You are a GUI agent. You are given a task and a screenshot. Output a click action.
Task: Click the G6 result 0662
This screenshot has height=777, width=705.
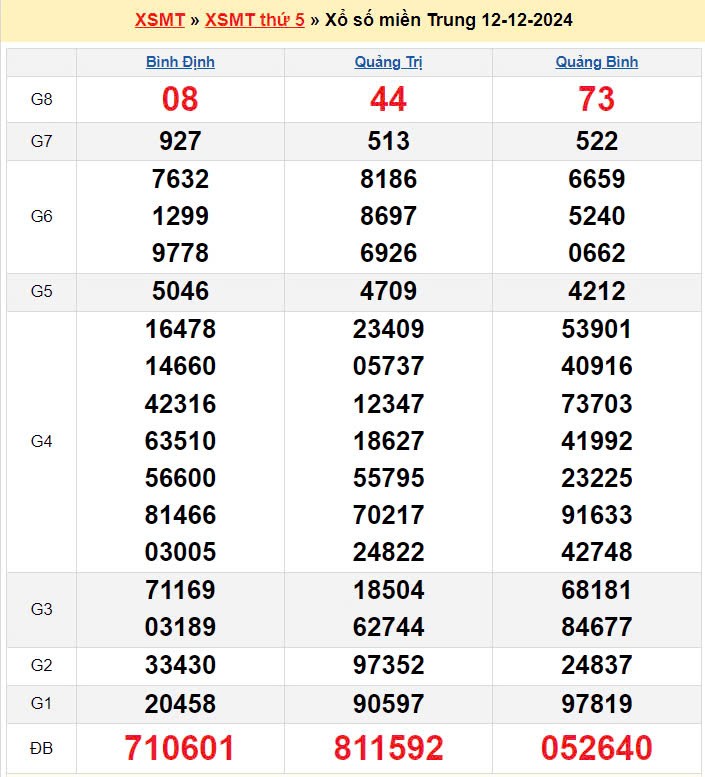pos(597,254)
